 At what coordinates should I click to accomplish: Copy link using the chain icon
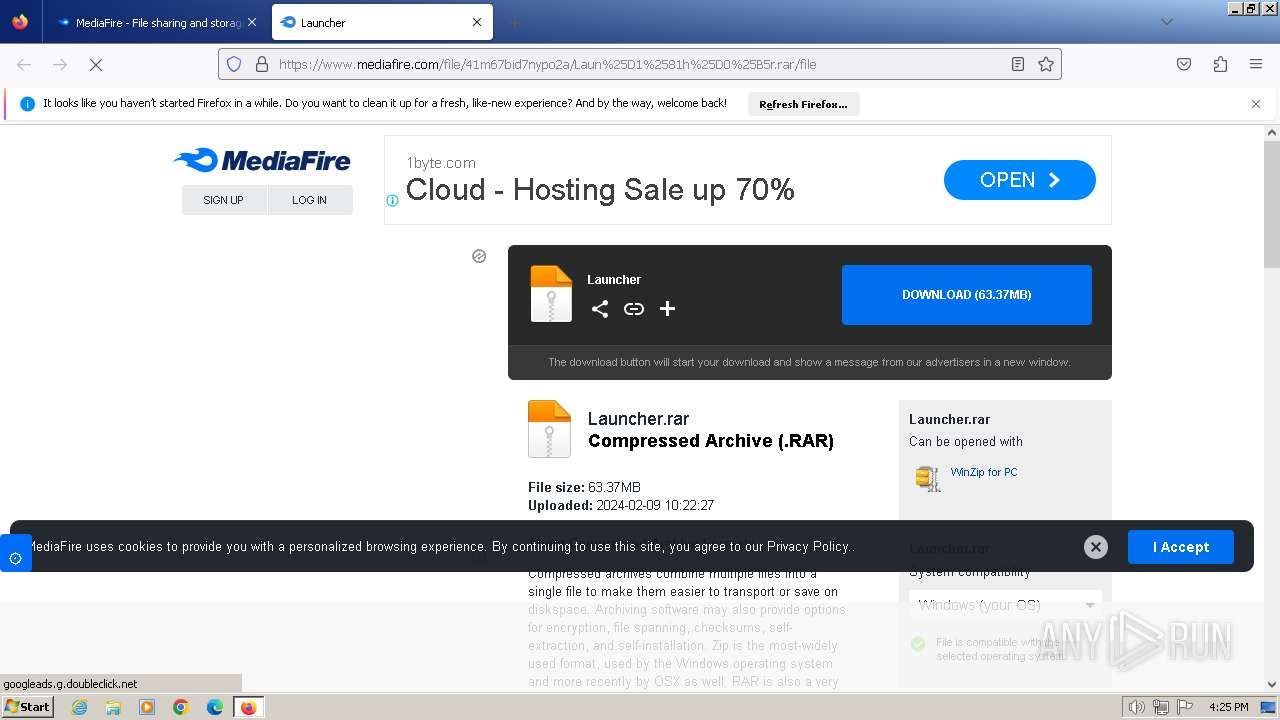[634, 309]
